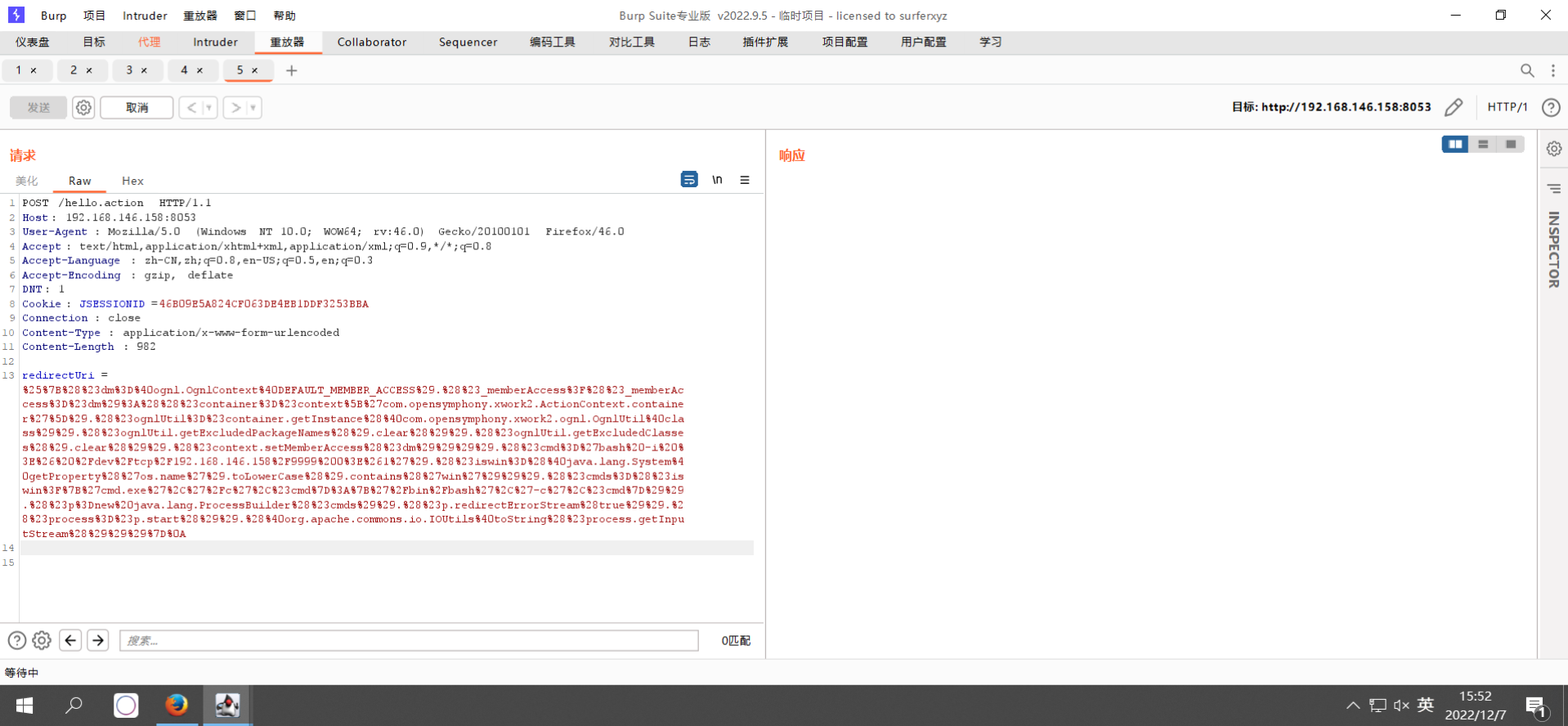Viewport: 1568px width, 726px height.
Task: Click the network tray icon
Action: pos(1378,706)
